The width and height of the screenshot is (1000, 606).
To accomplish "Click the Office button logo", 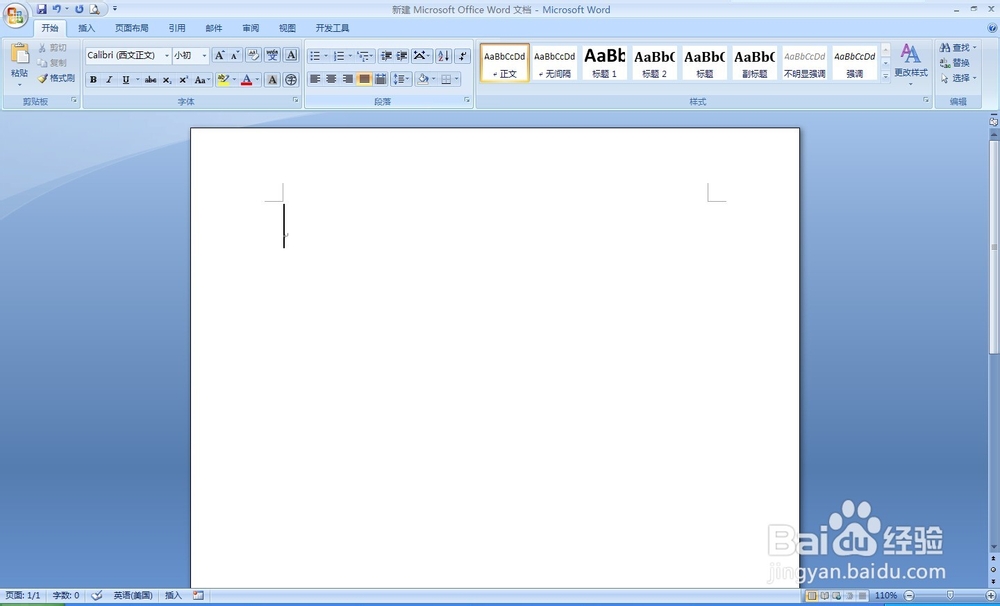I will tap(15, 15).
